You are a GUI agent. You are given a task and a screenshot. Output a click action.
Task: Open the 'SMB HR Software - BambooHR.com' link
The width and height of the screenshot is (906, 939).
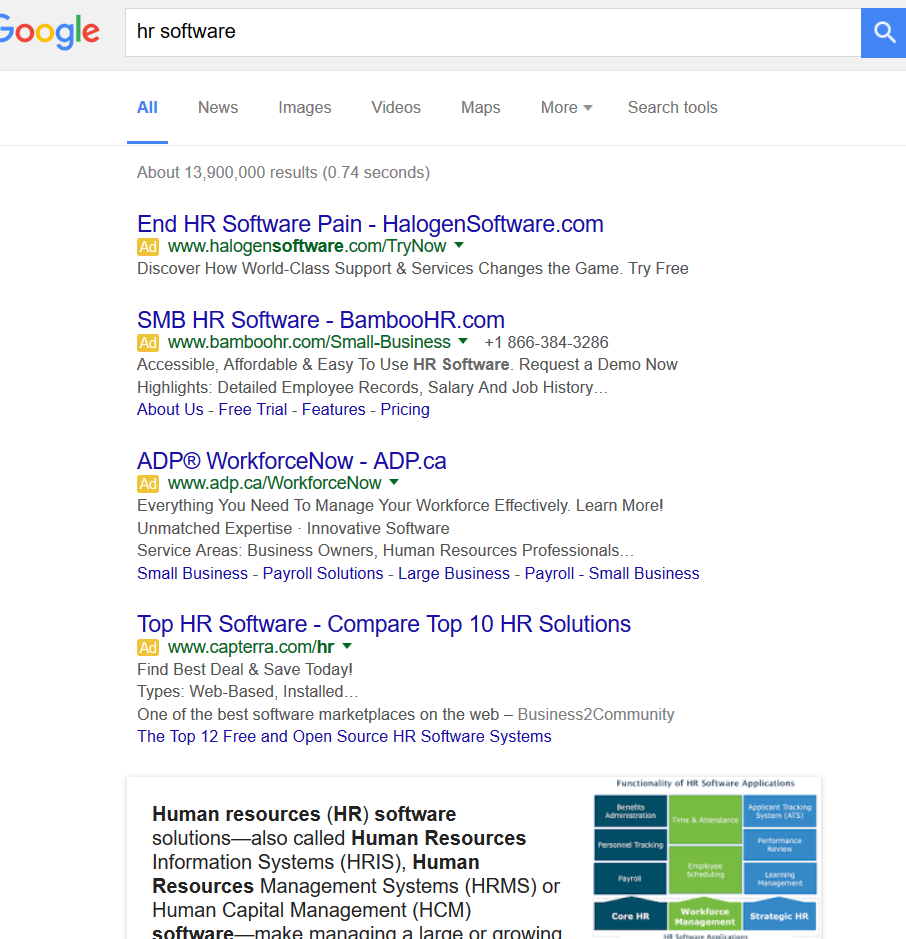click(x=321, y=320)
